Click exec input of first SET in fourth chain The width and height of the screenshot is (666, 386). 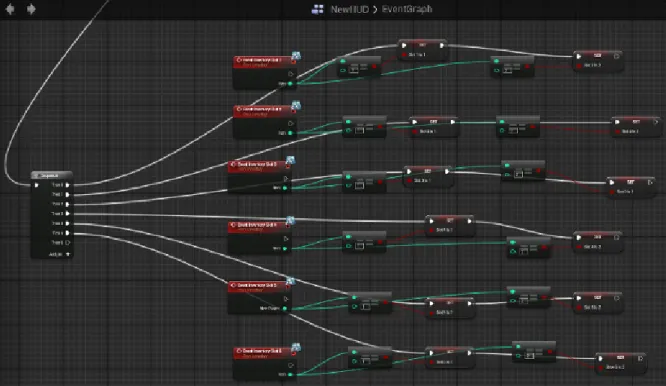tap(431, 221)
